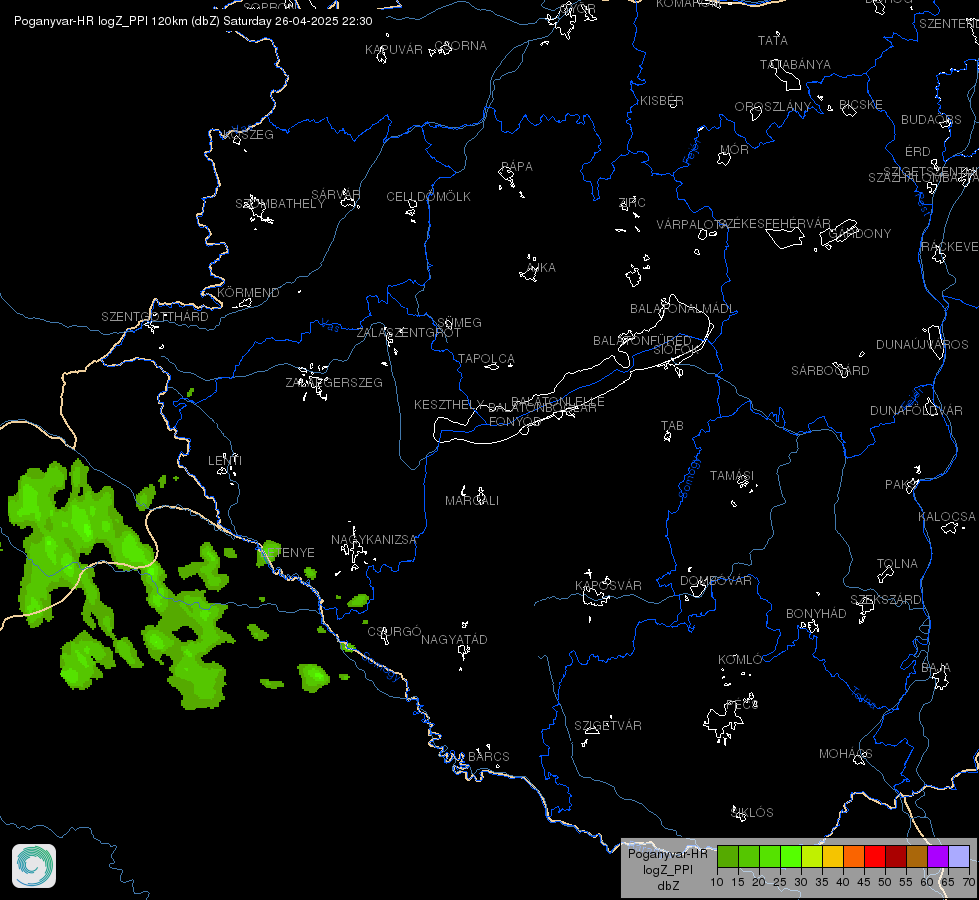The width and height of the screenshot is (979, 900).
Task: Click the OROSZLÁNY city label
Action: (773, 107)
